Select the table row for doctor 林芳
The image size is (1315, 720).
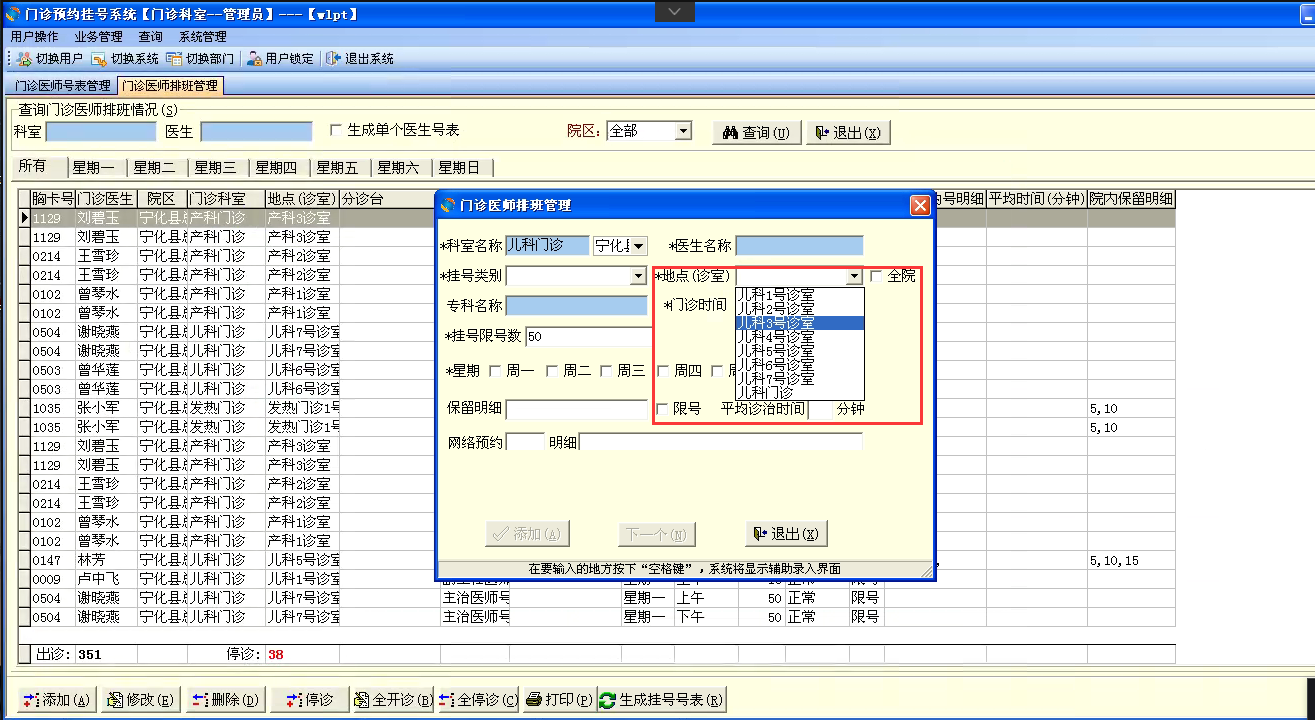(597, 560)
